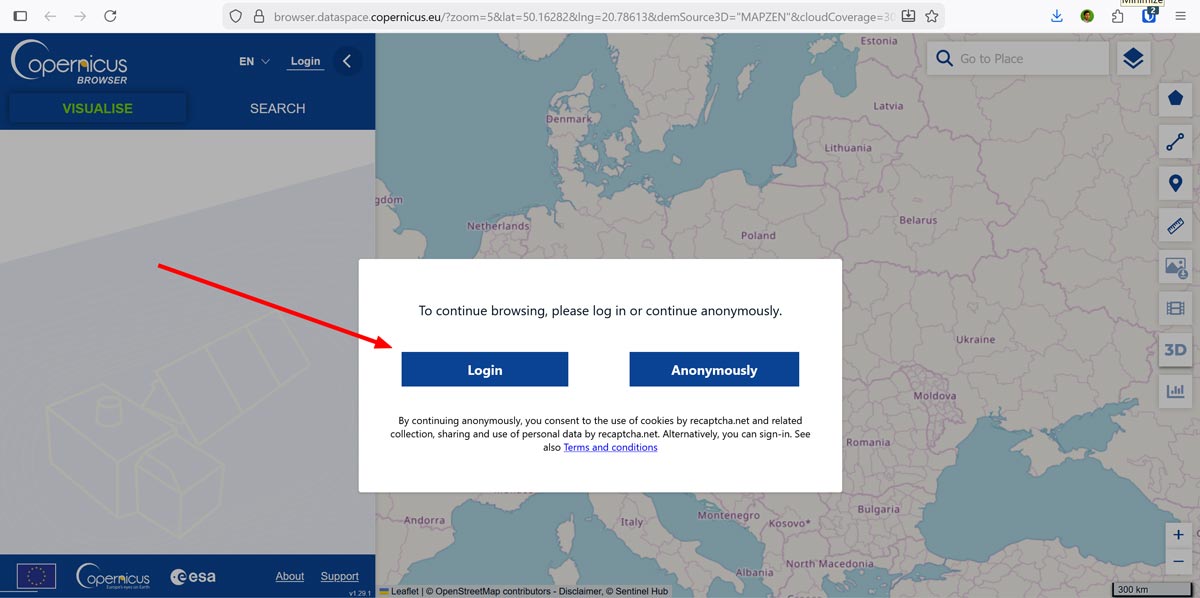Open the histogram chart icon
1200x598 pixels.
pos(1175,391)
